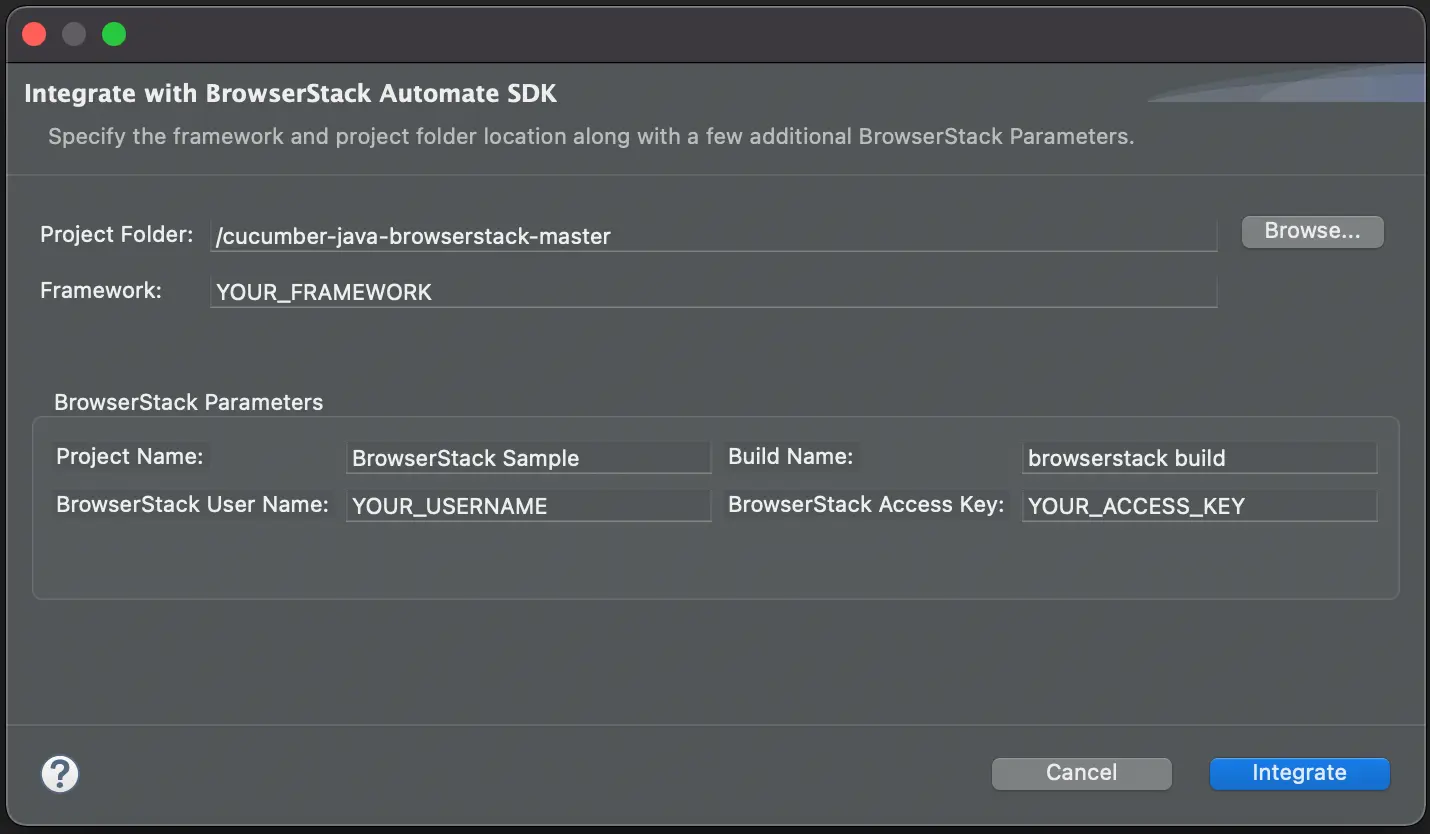Focus the Project Folder path field
Screen dimensions: 1430x834
tap(713, 237)
